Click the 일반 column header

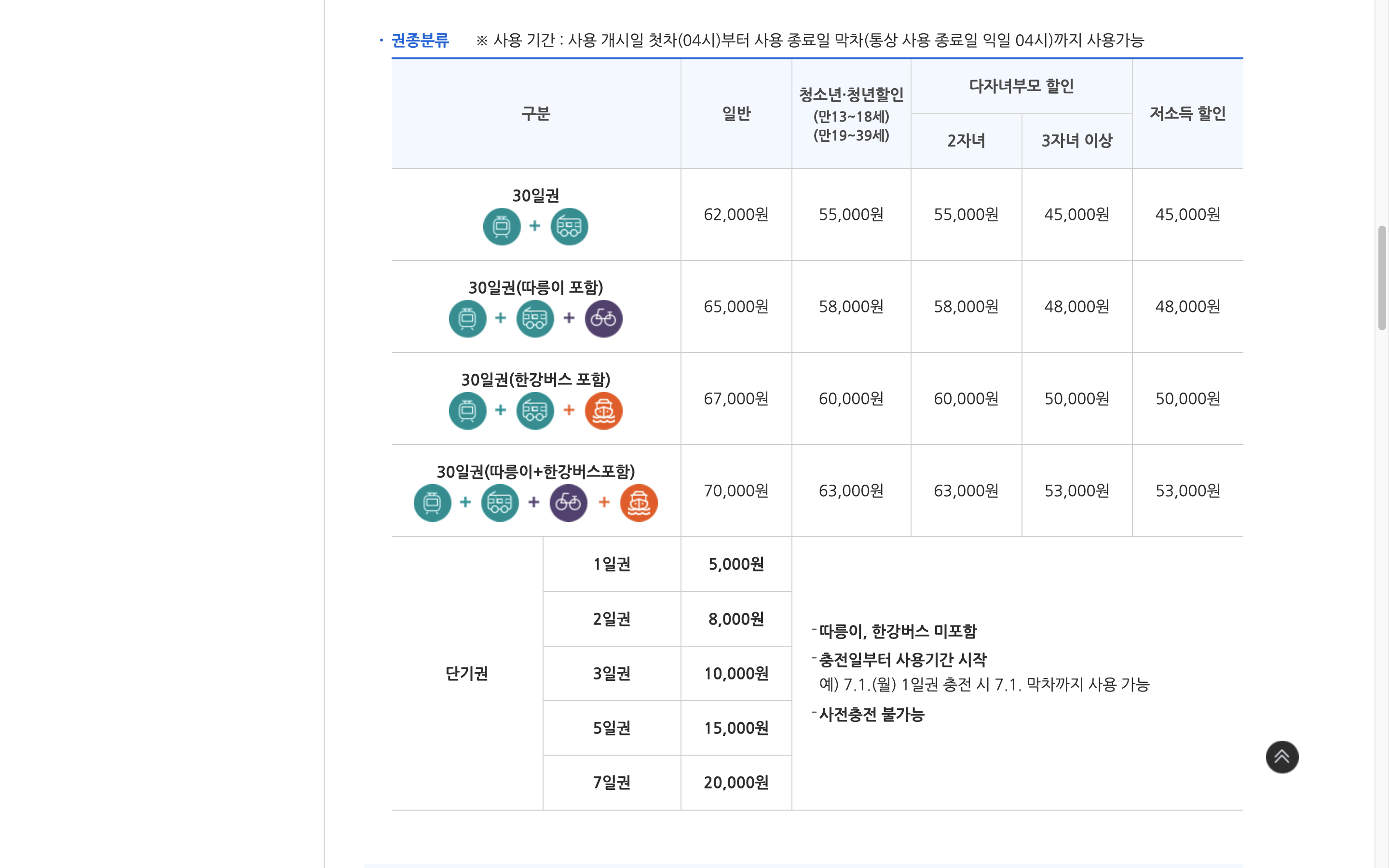coord(736,114)
